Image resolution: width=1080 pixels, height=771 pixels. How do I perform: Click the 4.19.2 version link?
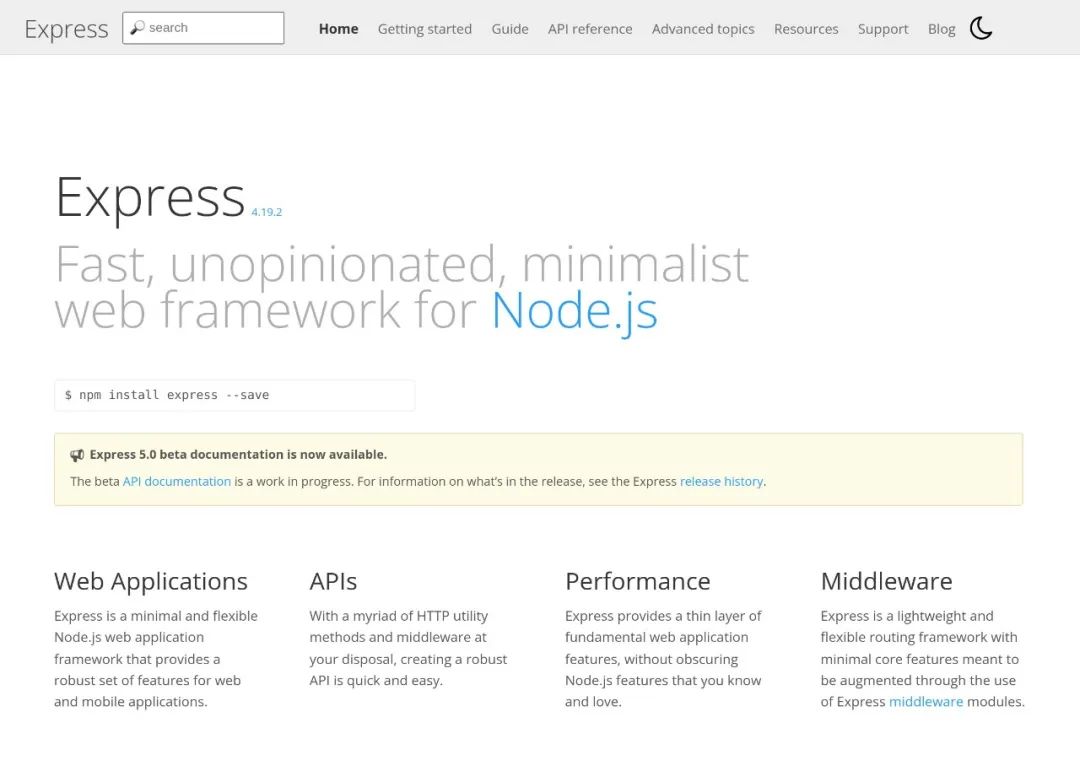click(x=267, y=212)
